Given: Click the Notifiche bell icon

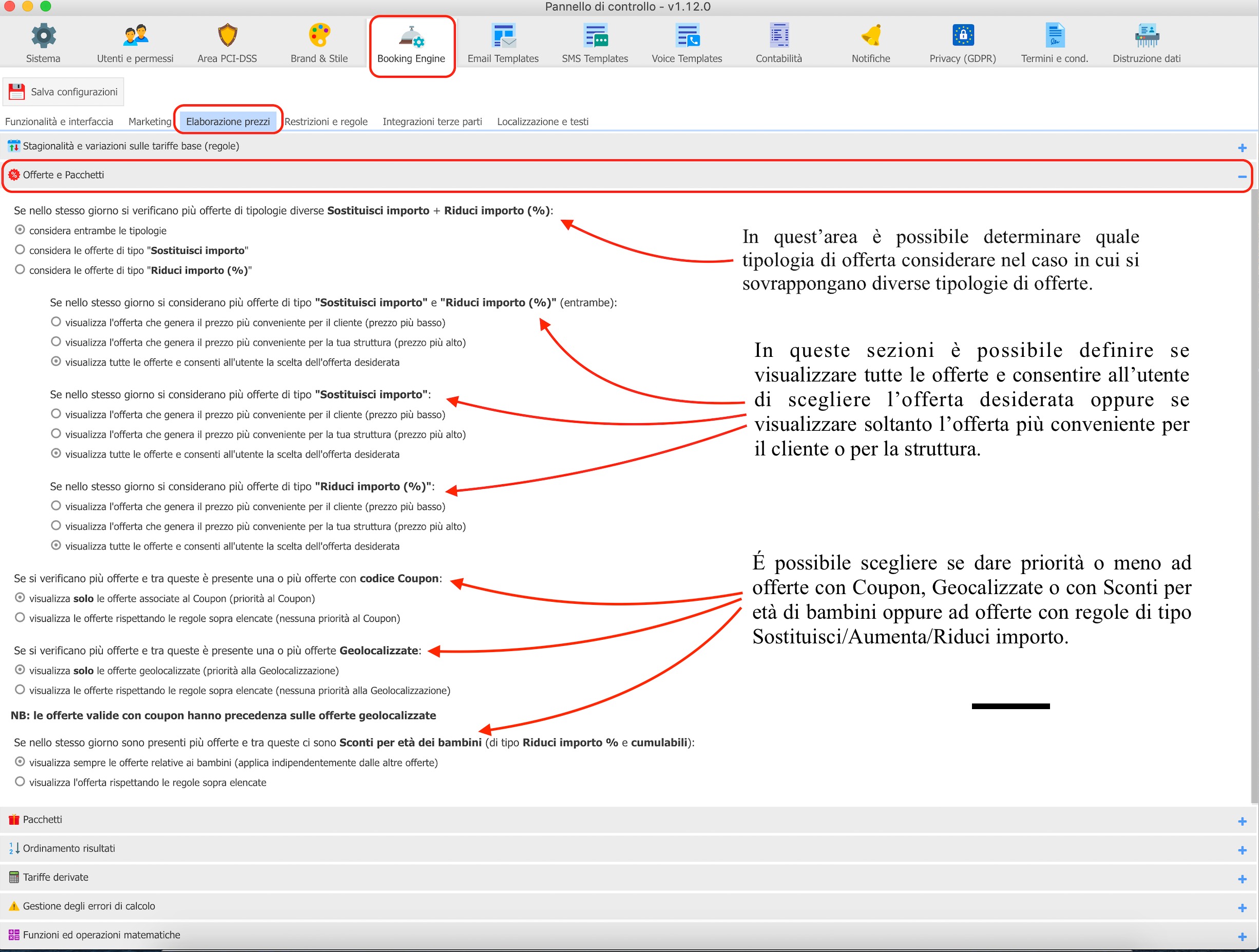Looking at the screenshot, I should pos(871,36).
